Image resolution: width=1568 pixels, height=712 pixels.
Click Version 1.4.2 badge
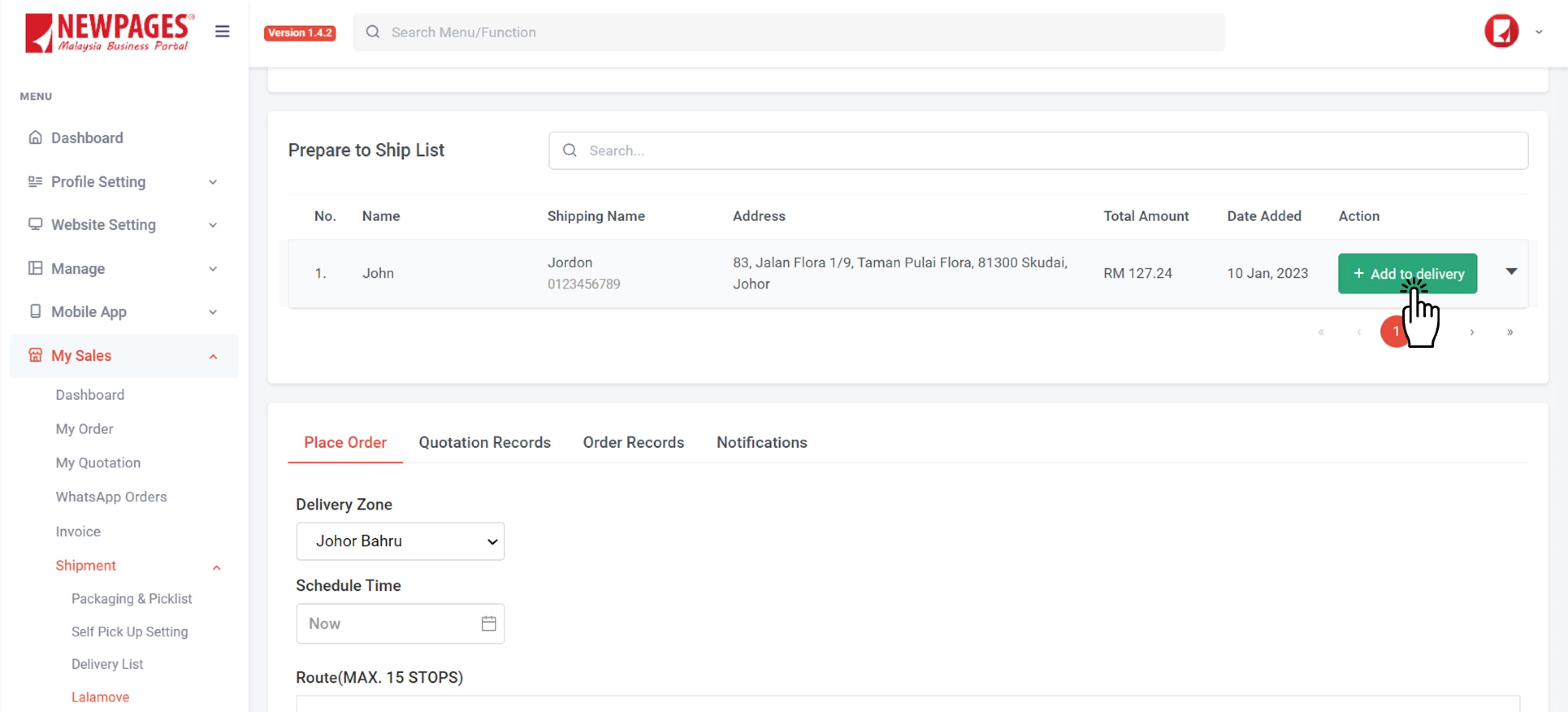[x=299, y=32]
